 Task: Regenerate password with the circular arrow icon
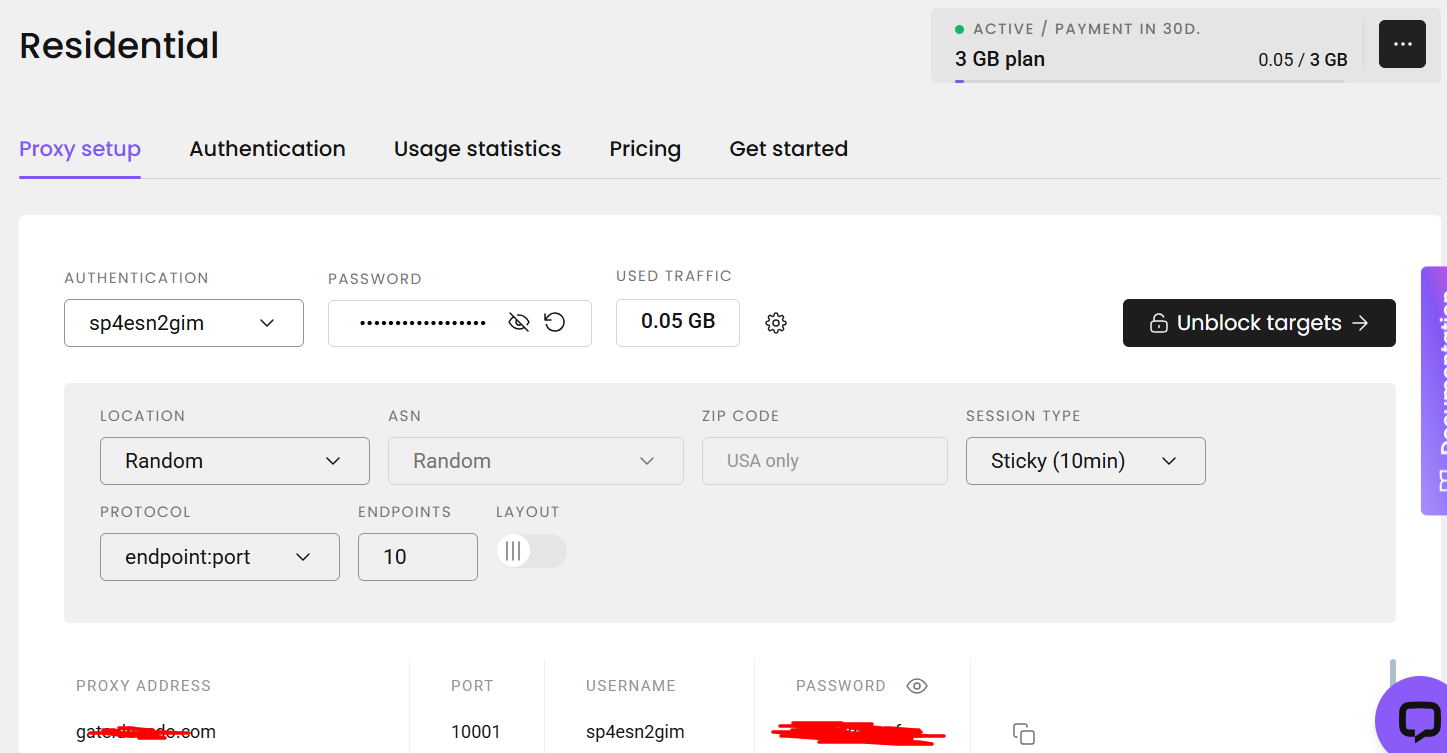(x=555, y=322)
